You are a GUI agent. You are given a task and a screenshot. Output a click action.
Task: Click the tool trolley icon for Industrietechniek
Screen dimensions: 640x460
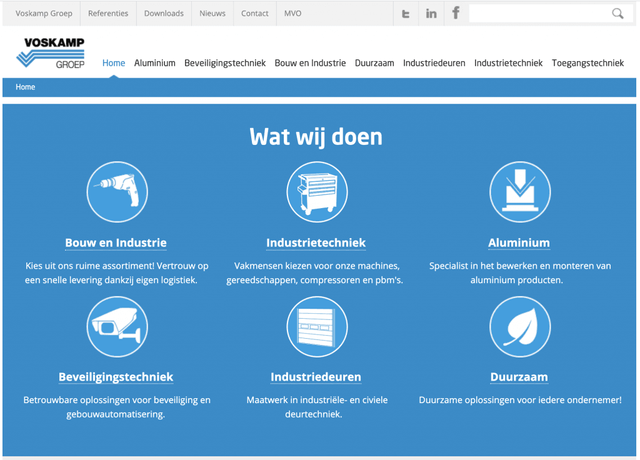(317, 192)
